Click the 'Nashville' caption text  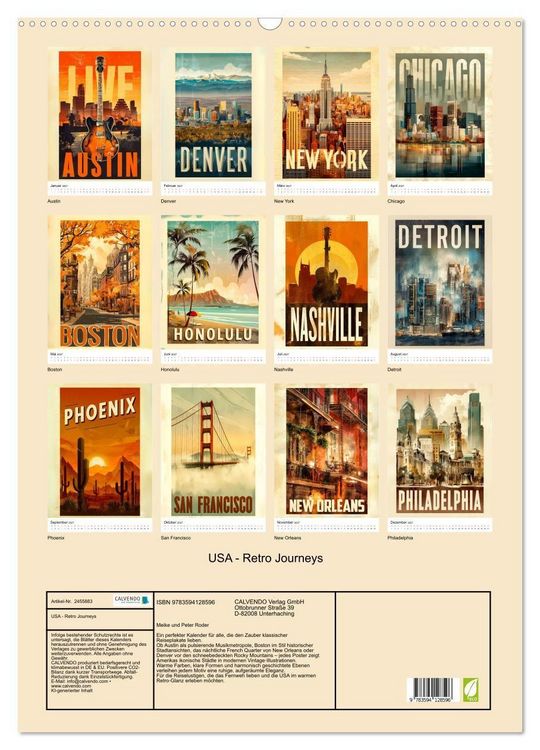(x=284, y=370)
